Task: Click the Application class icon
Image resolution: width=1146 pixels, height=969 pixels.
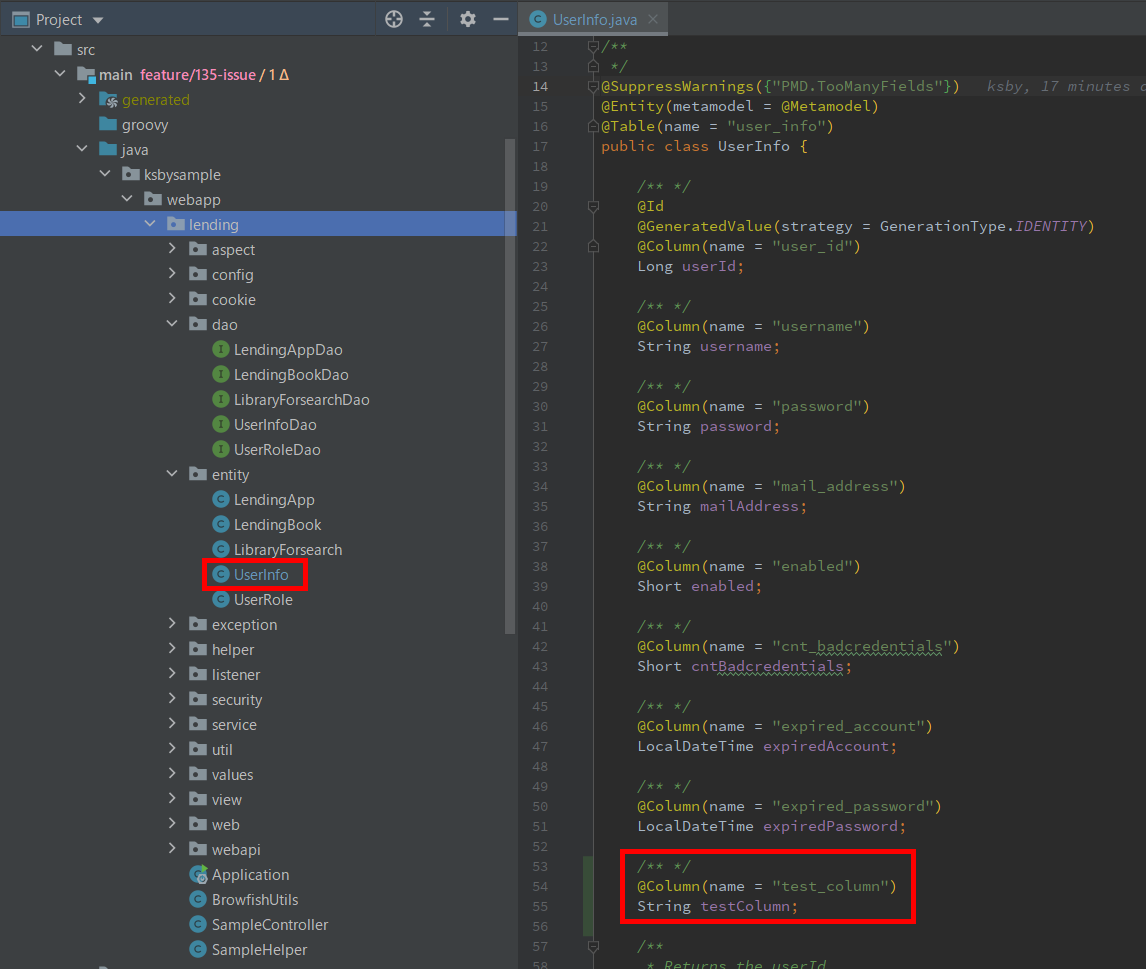Action: click(197, 874)
